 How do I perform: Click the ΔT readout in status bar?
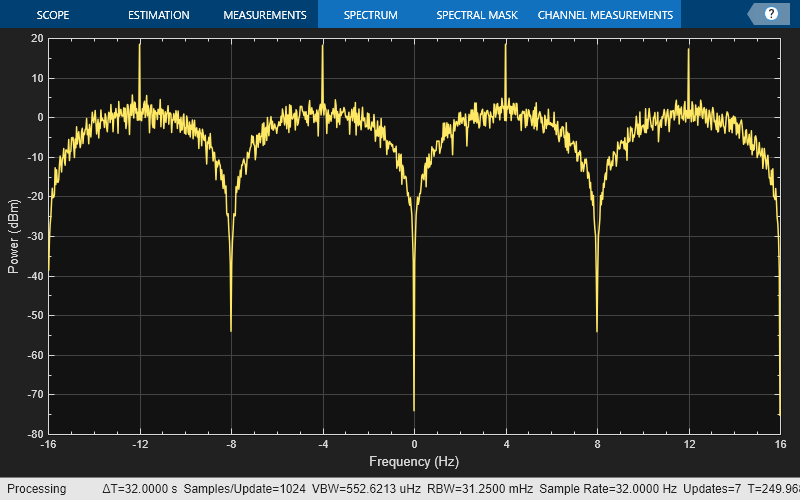tap(140, 489)
